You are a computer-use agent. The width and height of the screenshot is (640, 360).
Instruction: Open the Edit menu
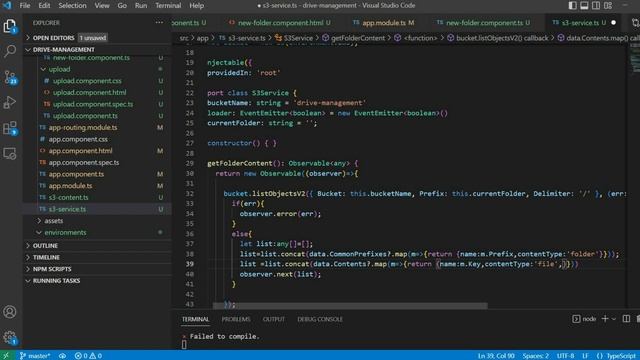44,5
